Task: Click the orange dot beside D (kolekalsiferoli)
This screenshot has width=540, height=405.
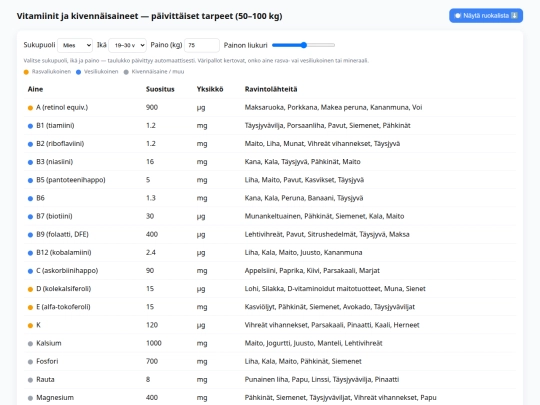Action: click(30, 289)
